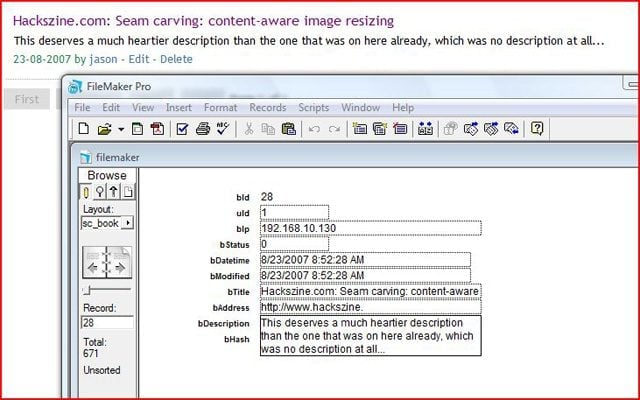
Task: Click the Sort records toolbar icon
Action: tap(425, 129)
